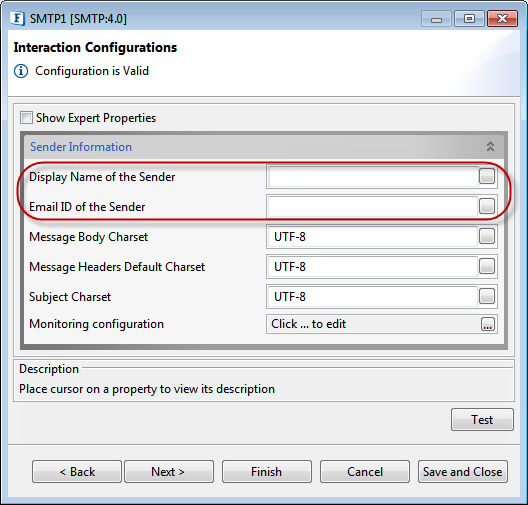Go to previous page with Back
Viewport: 528px width, 505px height.
point(77,472)
